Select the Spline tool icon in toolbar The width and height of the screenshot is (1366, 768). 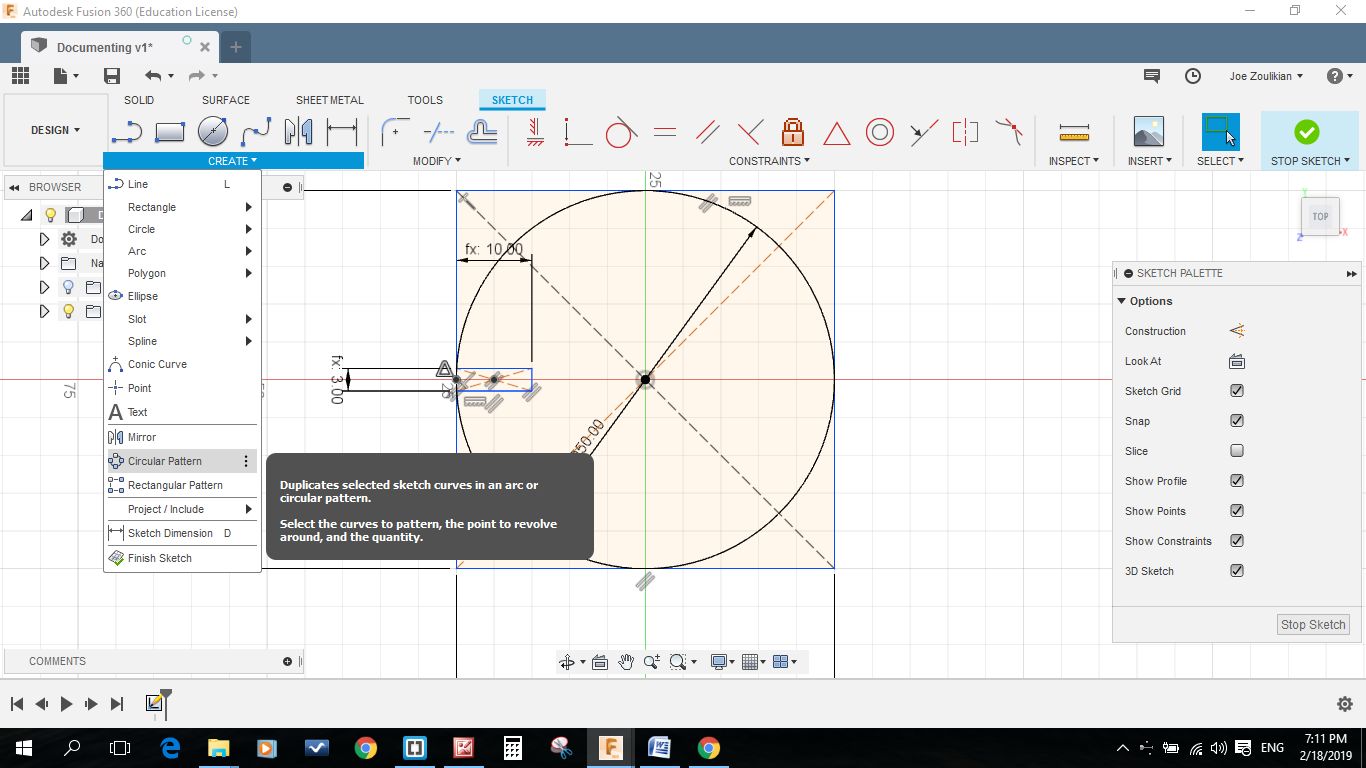[256, 131]
